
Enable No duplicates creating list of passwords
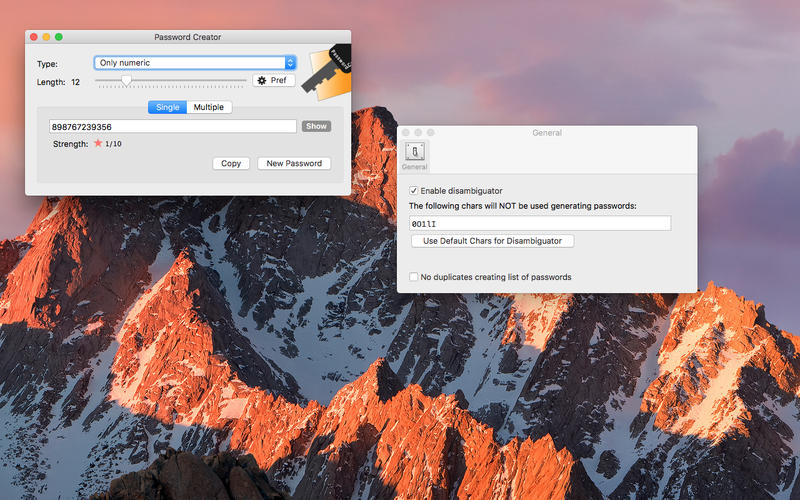tap(414, 277)
